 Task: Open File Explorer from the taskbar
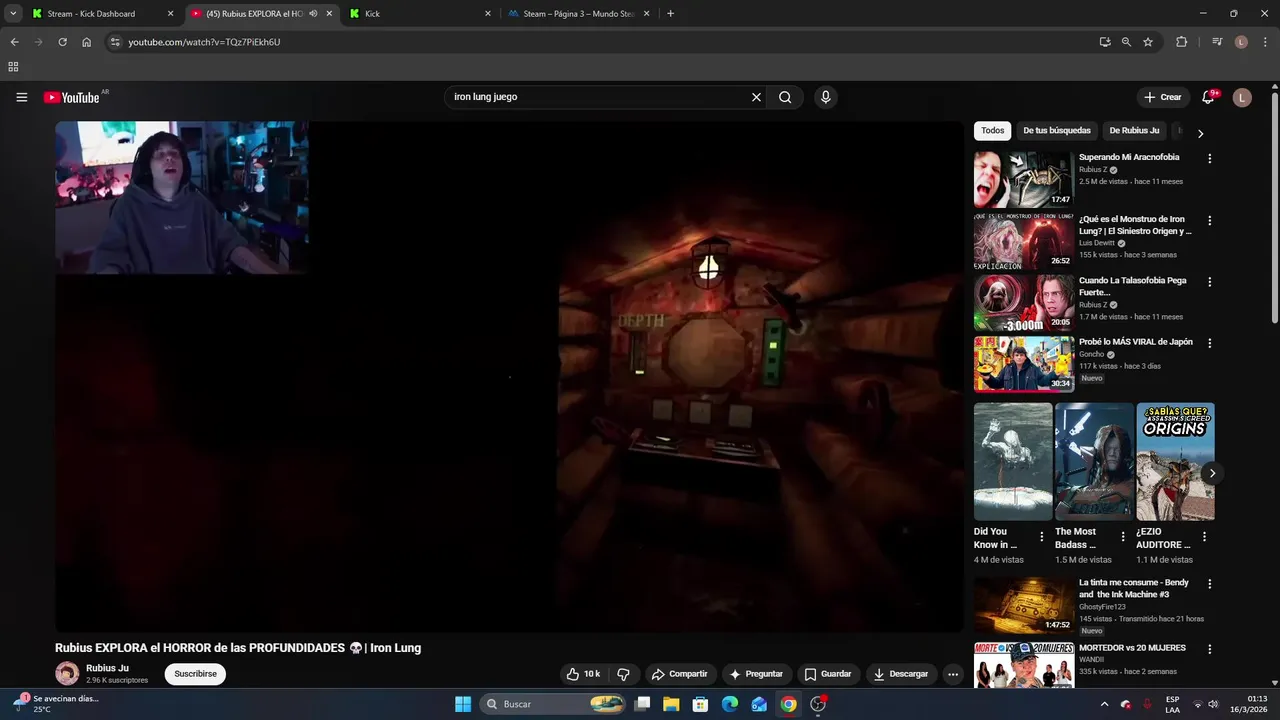click(x=671, y=704)
